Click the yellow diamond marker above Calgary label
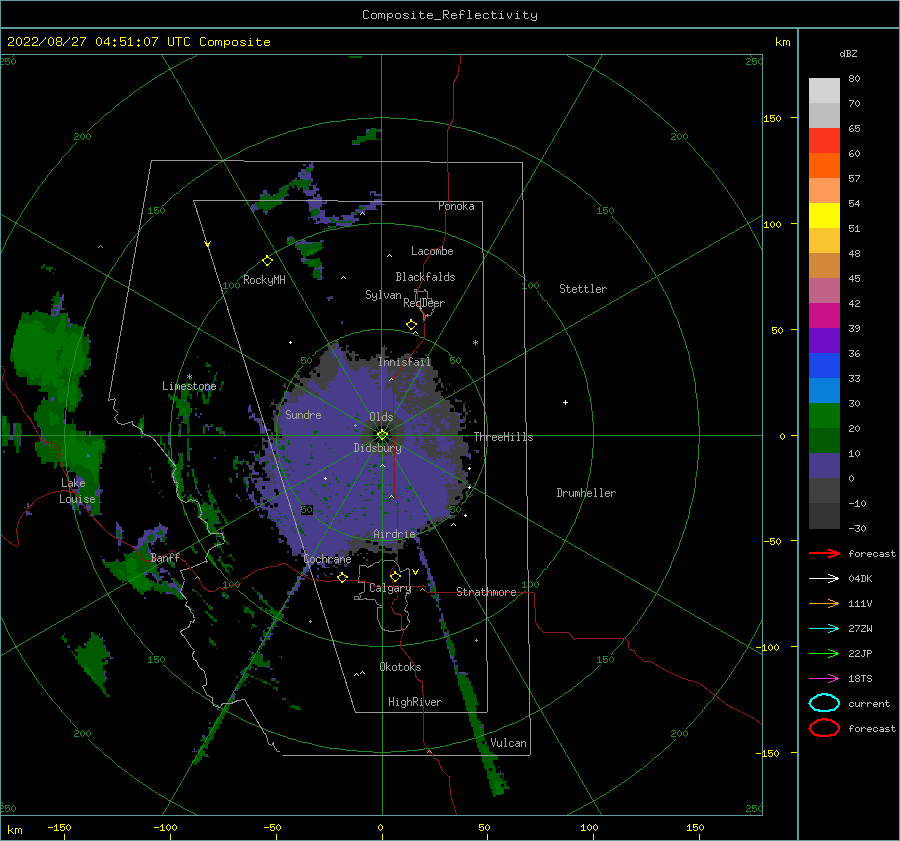Image resolution: width=900 pixels, height=841 pixels. (x=395, y=576)
